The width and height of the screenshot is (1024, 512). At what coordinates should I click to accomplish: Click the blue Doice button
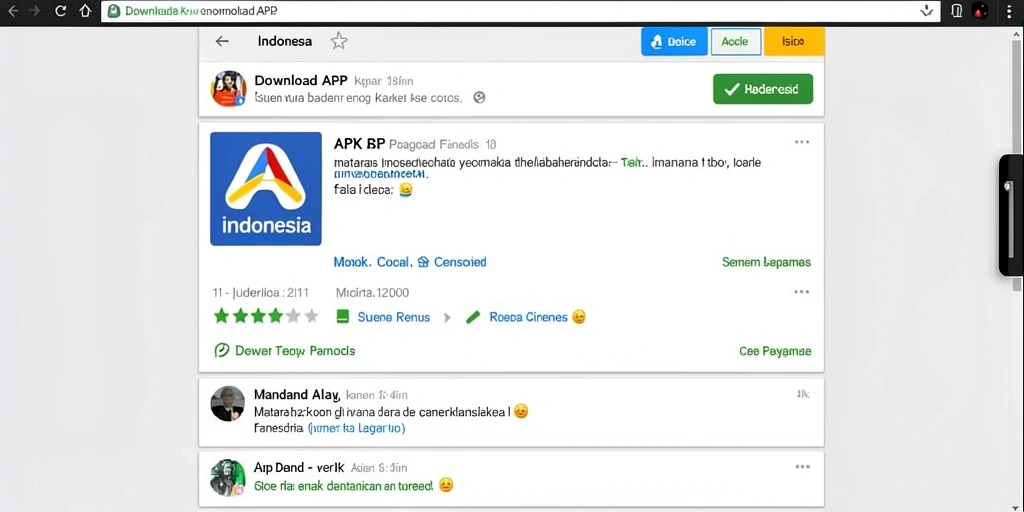(674, 42)
